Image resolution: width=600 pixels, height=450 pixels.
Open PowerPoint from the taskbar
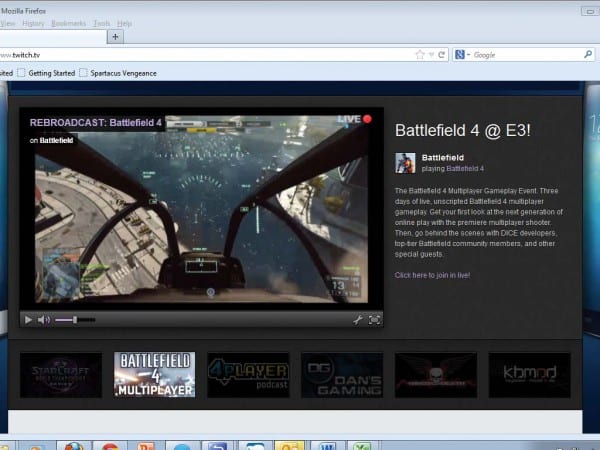(146, 446)
